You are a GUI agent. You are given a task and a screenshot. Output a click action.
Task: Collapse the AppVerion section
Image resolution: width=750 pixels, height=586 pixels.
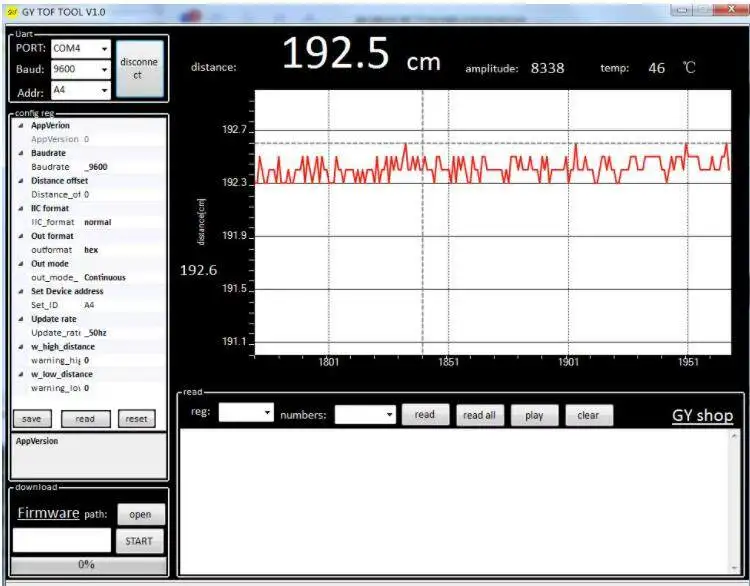coord(21,126)
